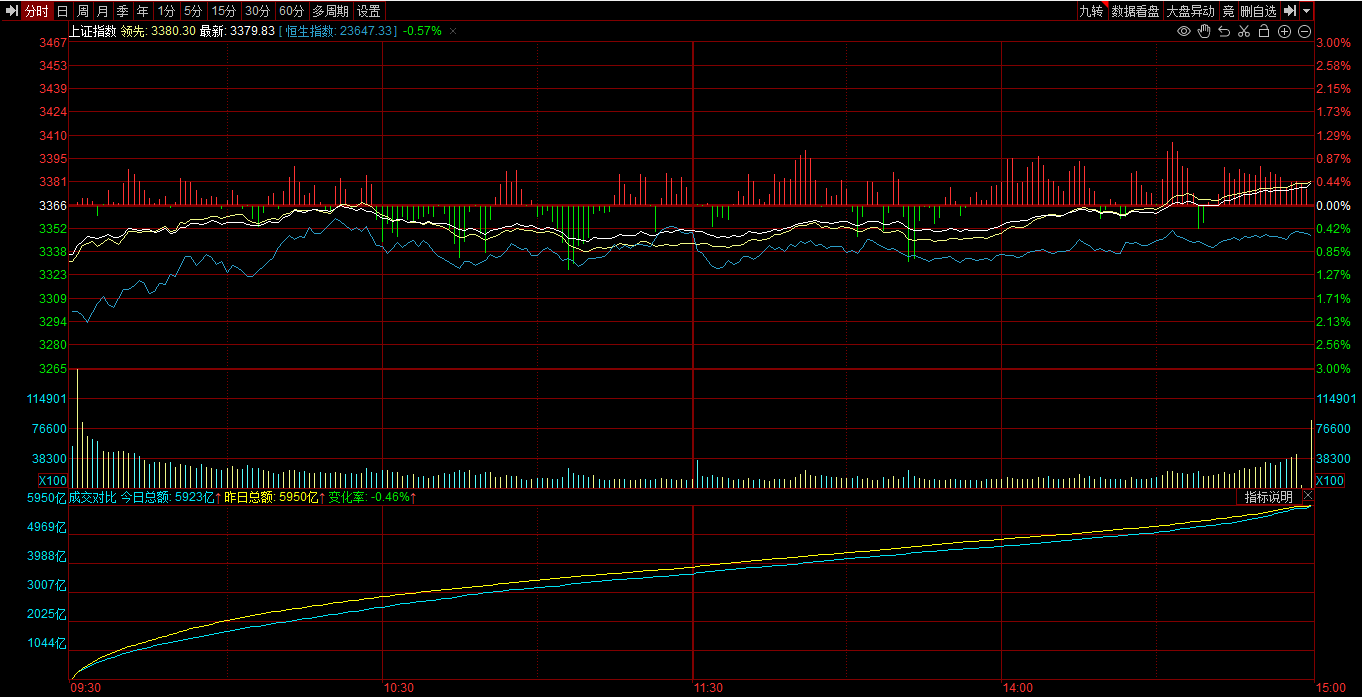Remove the 恒生指数 overlay with the x

click(x=453, y=32)
